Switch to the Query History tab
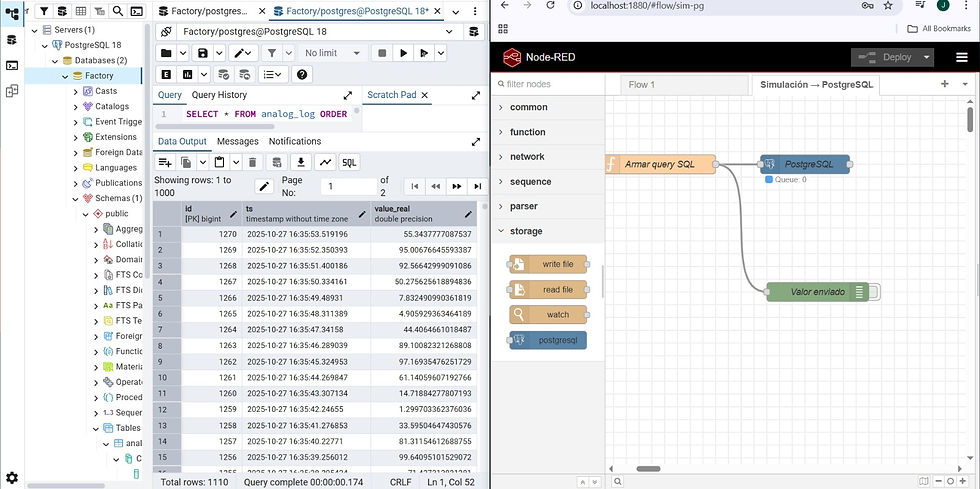This screenshot has height=489, width=980. [x=219, y=95]
